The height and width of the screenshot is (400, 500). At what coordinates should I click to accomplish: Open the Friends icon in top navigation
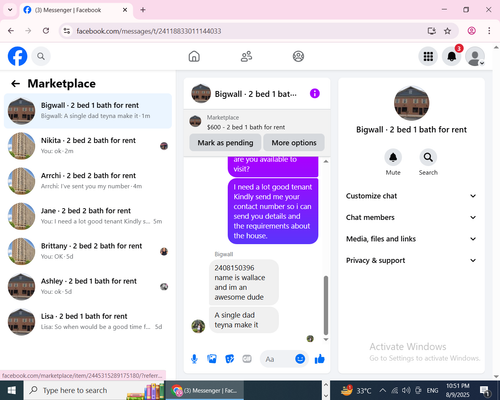point(246,56)
